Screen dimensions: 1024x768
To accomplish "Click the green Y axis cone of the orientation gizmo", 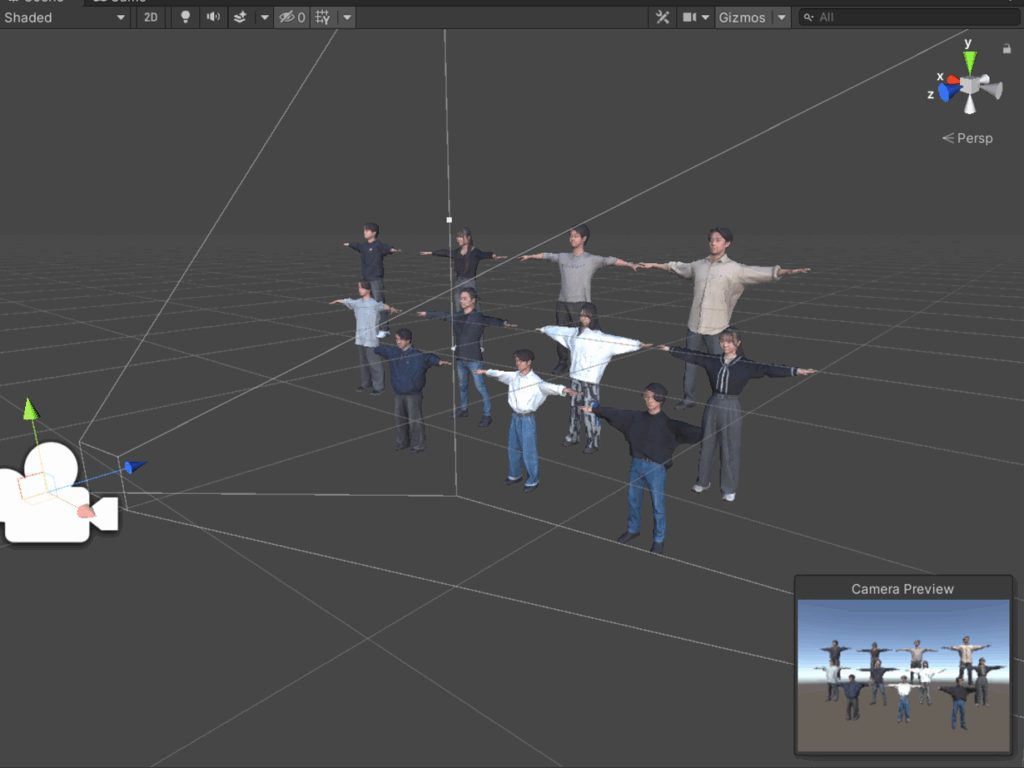I will click(x=970, y=62).
